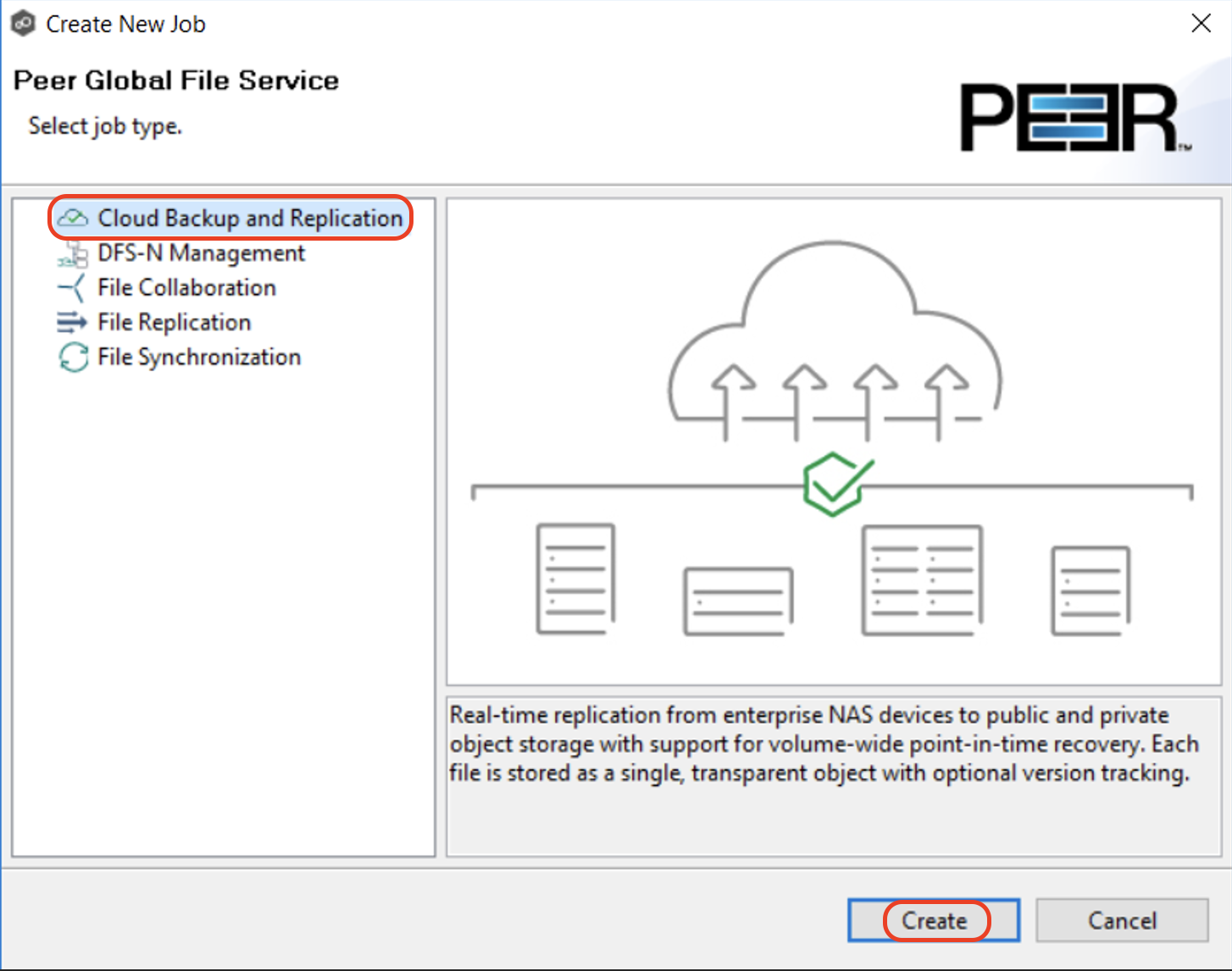Viewport: 1232px width, 971px height.
Task: Click the File Replication arrows icon
Action: tap(72, 323)
